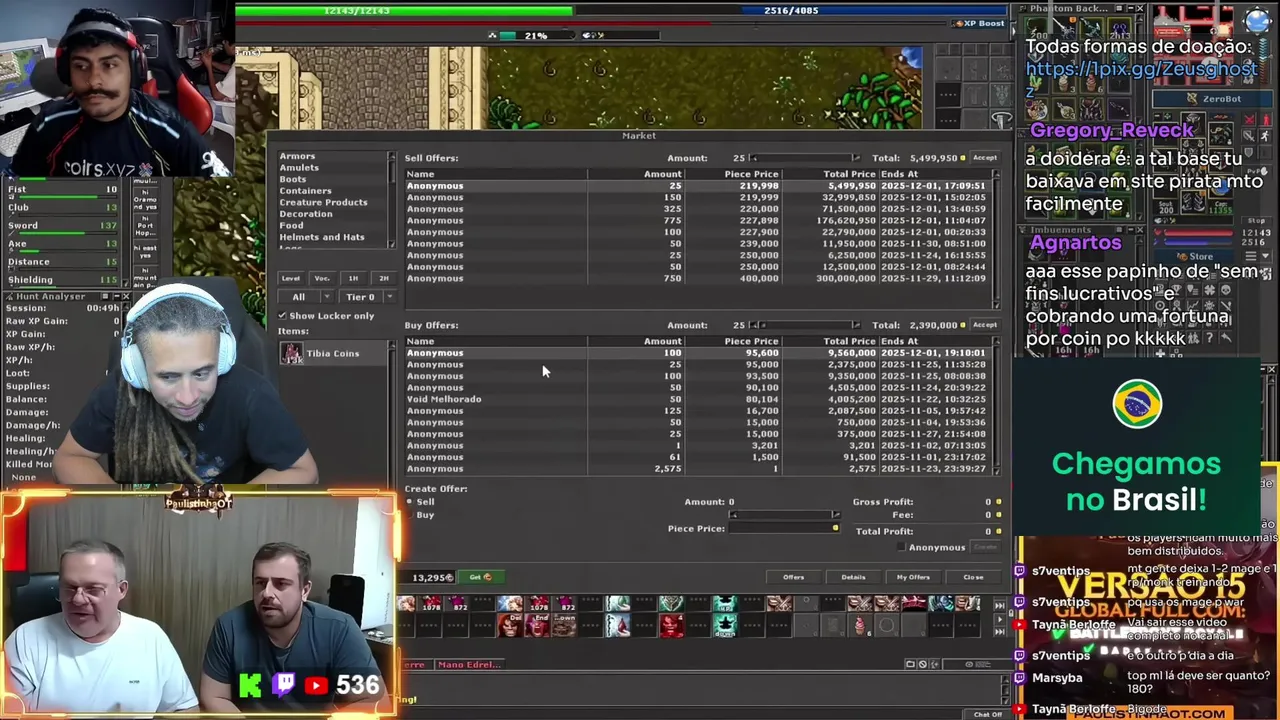1280x720 pixels.
Task: Use the cupcake item in action bar
Action: pos(860,626)
